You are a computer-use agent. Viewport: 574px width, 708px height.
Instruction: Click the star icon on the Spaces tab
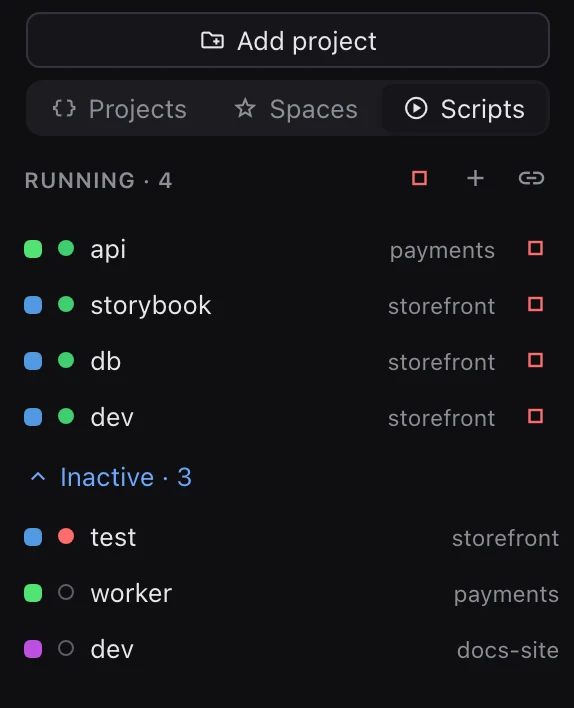click(x=245, y=108)
